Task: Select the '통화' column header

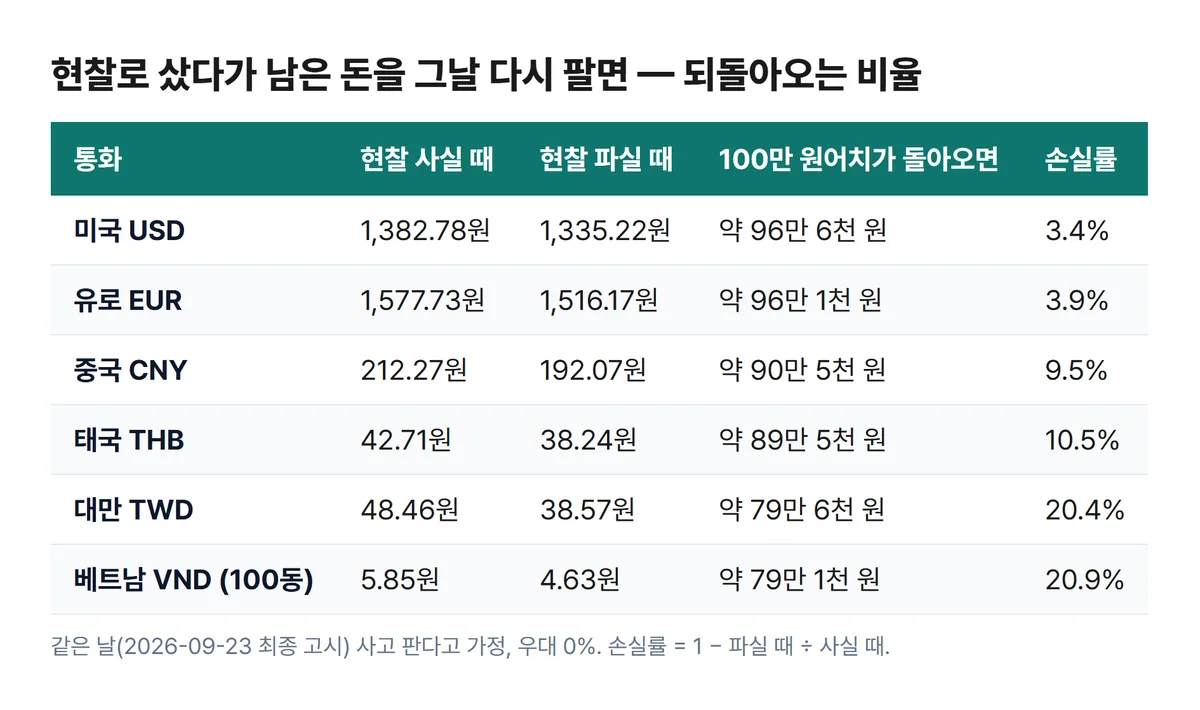Action: click(98, 160)
